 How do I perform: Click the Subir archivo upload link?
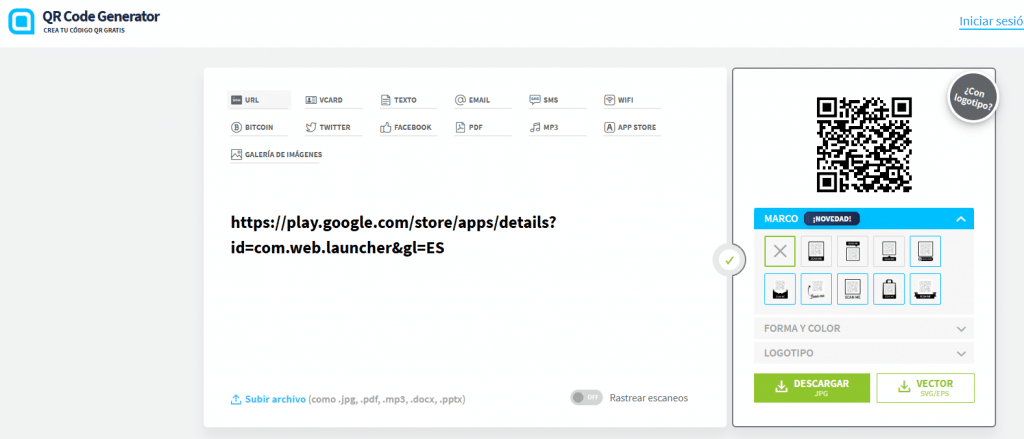coord(268,399)
